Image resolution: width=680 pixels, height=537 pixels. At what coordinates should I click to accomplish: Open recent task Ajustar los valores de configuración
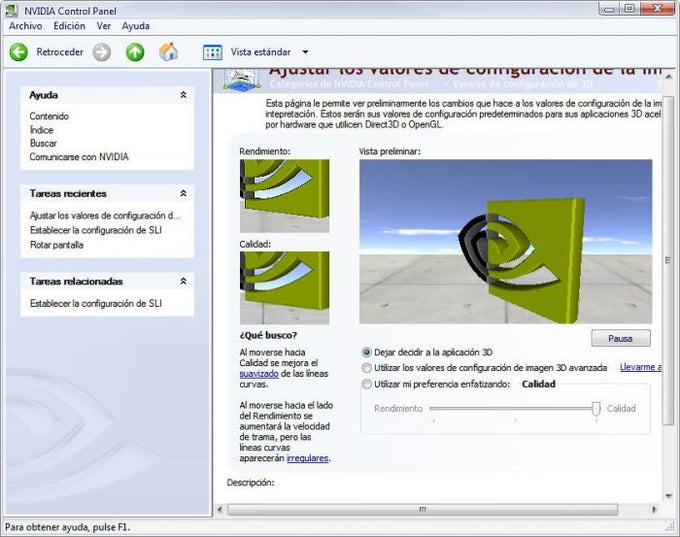[105, 216]
